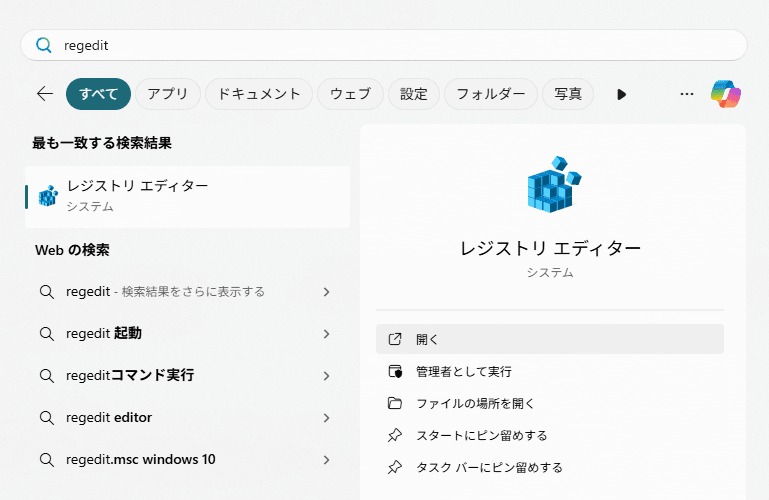
Task: Click the search box containing 'regedit'
Action: click(384, 45)
